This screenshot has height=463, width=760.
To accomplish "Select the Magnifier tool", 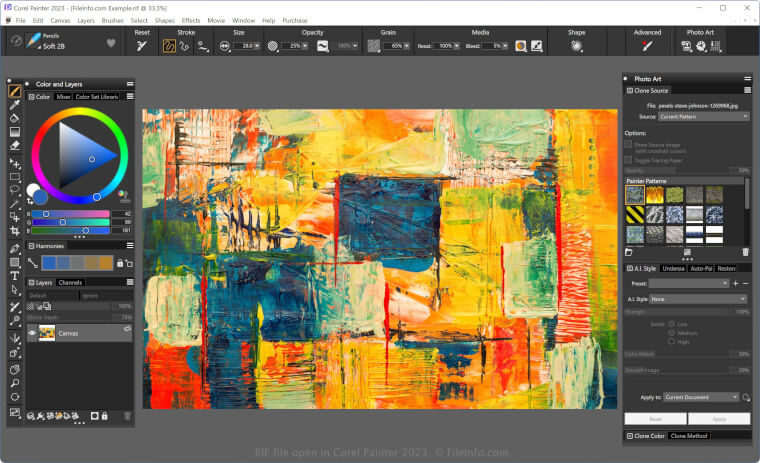I will [x=15, y=383].
